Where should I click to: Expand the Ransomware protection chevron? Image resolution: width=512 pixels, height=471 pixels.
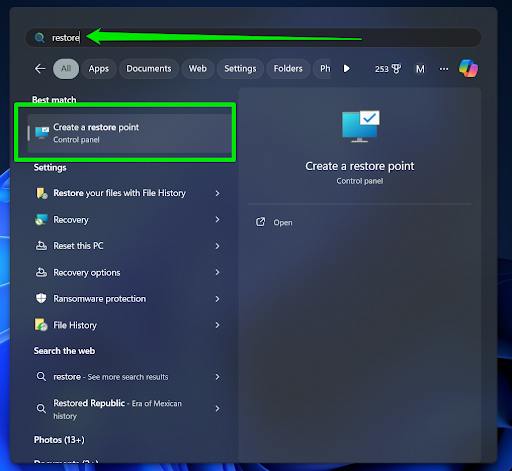[217, 299]
